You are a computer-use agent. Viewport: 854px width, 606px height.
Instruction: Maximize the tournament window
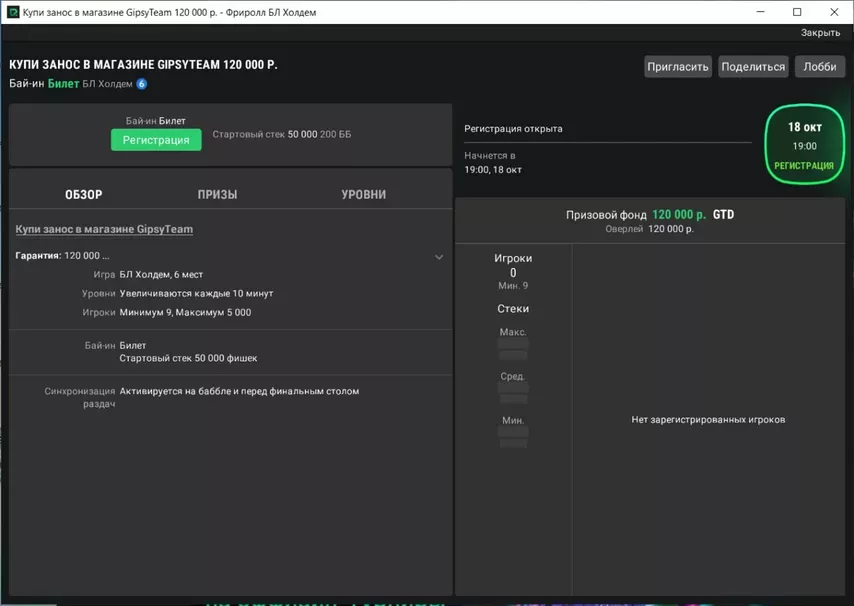pos(797,12)
